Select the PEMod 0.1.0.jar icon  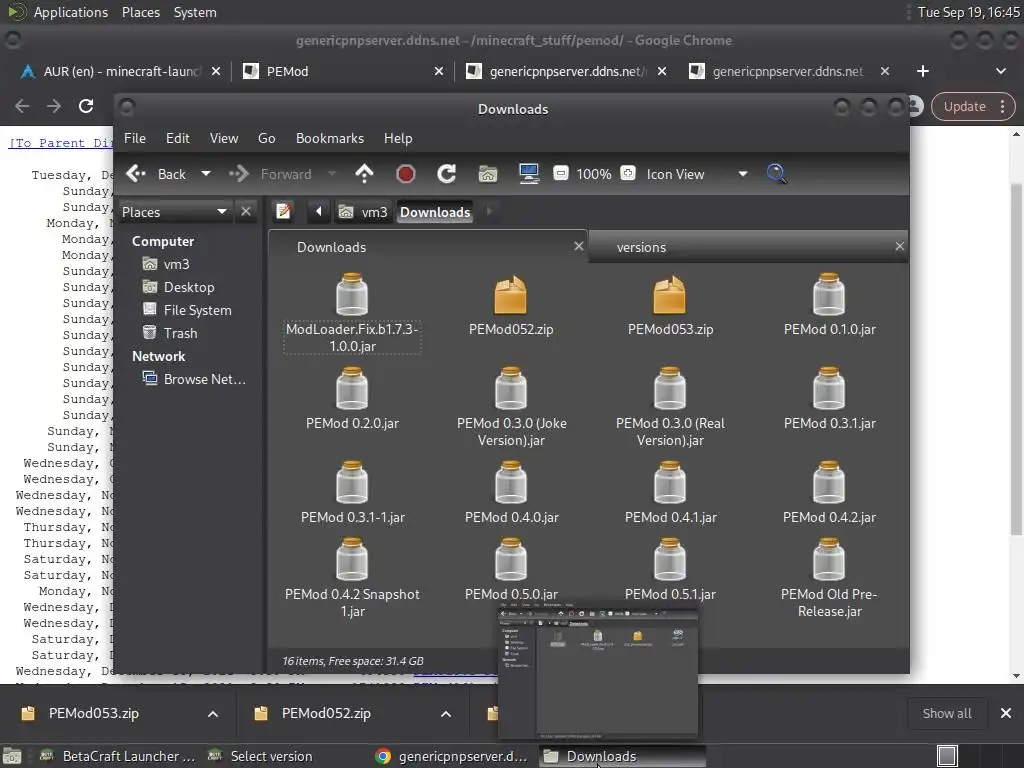tap(829, 295)
